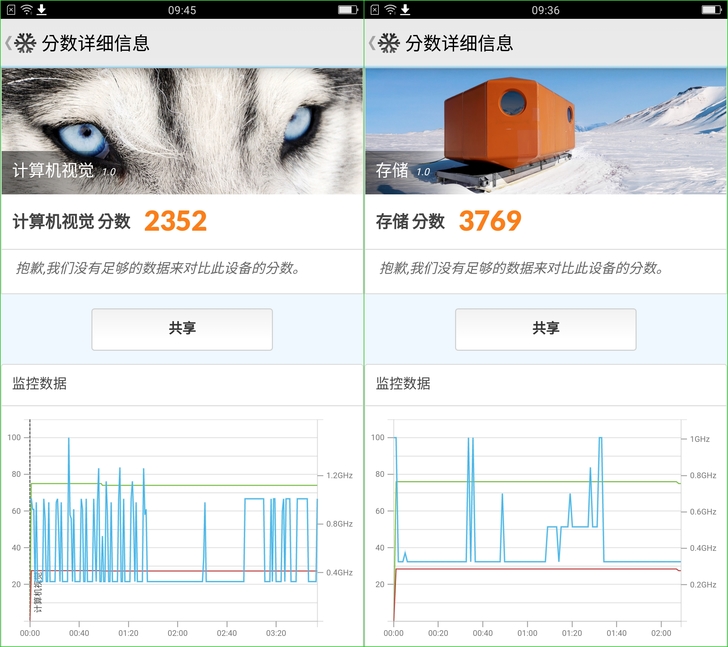The width and height of the screenshot is (728, 647).
Task: Tap clock 09:45 in left status bar
Action: pos(182,10)
